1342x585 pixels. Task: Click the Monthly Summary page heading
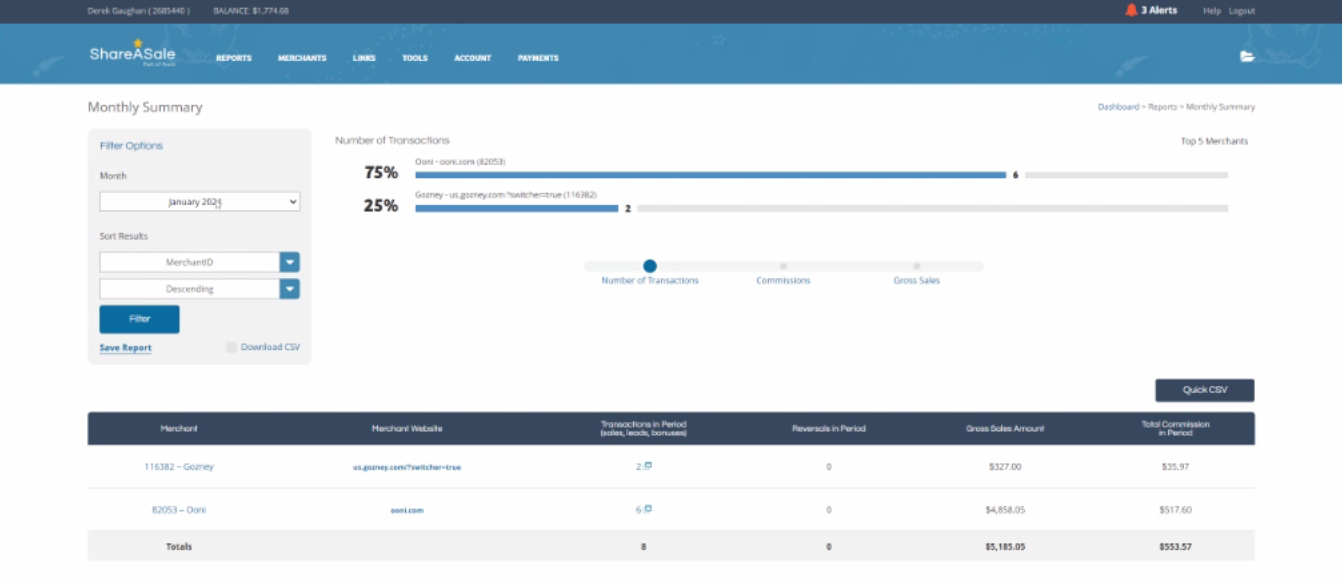[145, 107]
